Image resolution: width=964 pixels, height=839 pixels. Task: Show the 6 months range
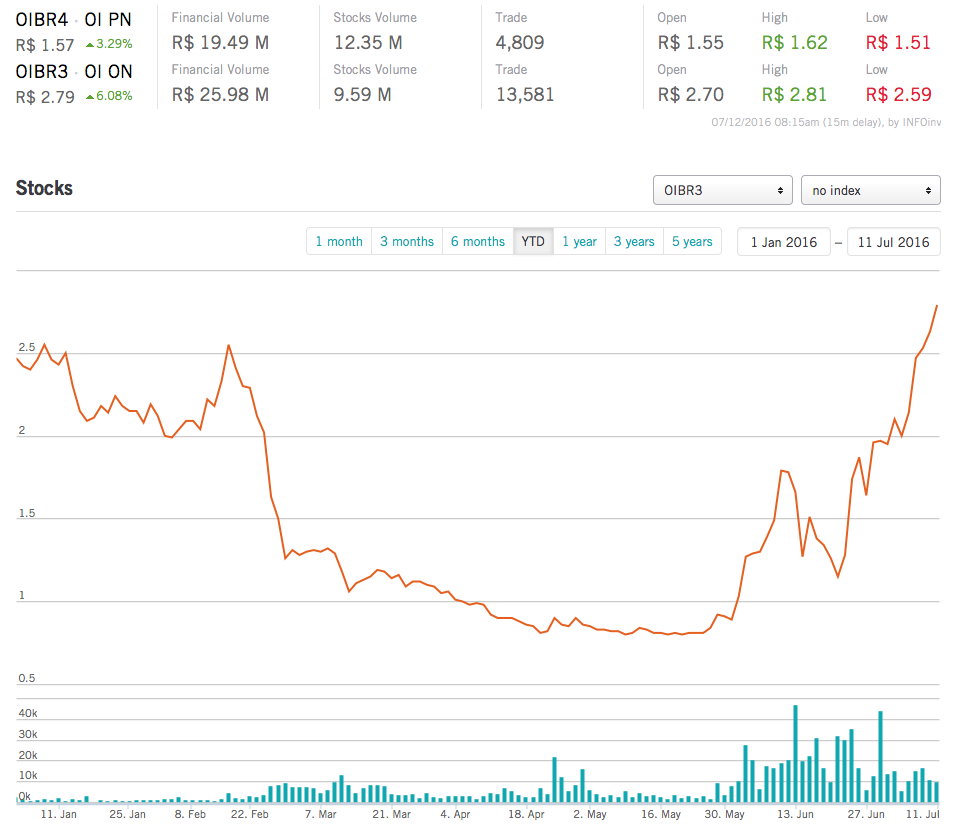click(x=478, y=242)
